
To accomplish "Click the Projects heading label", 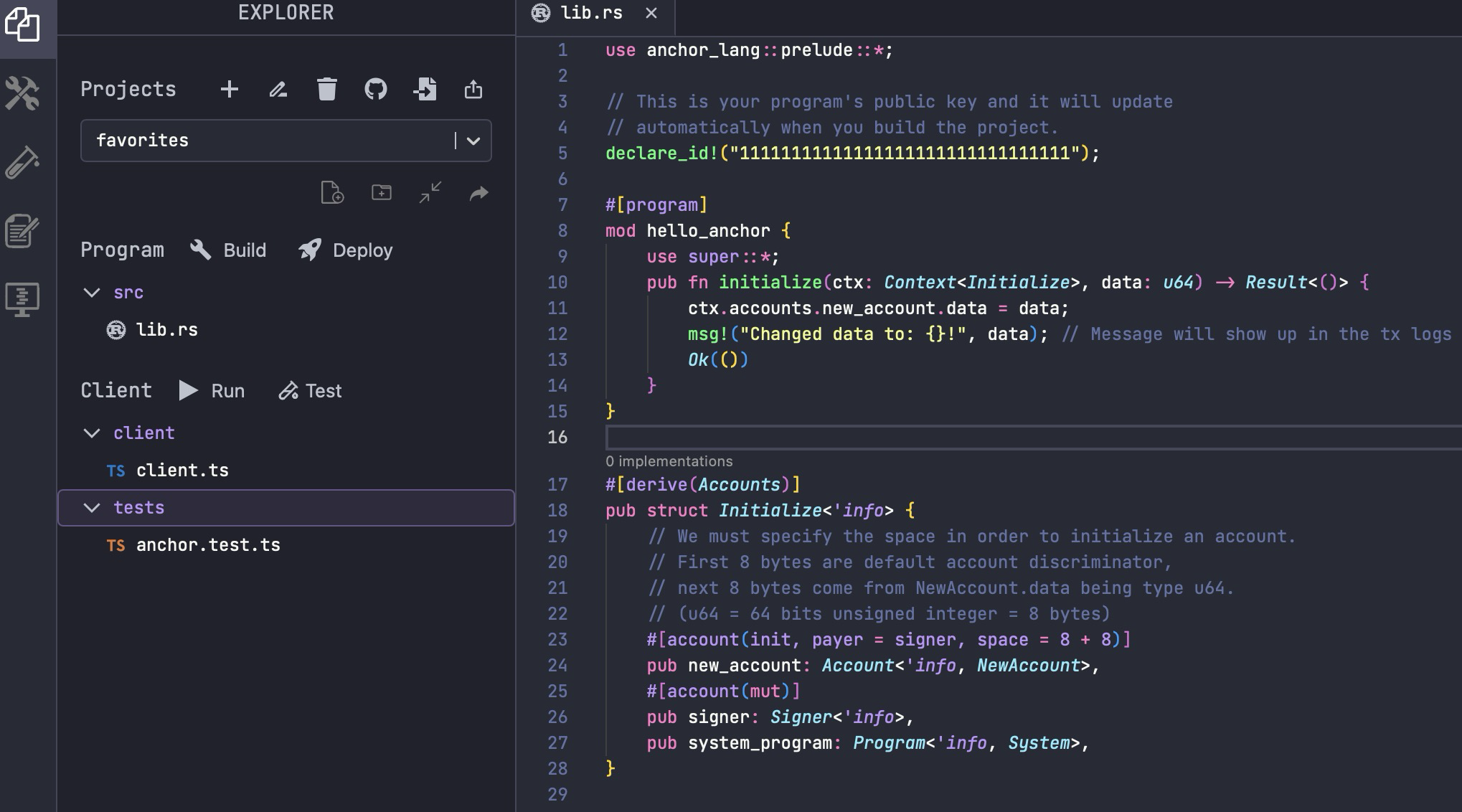I will [128, 89].
